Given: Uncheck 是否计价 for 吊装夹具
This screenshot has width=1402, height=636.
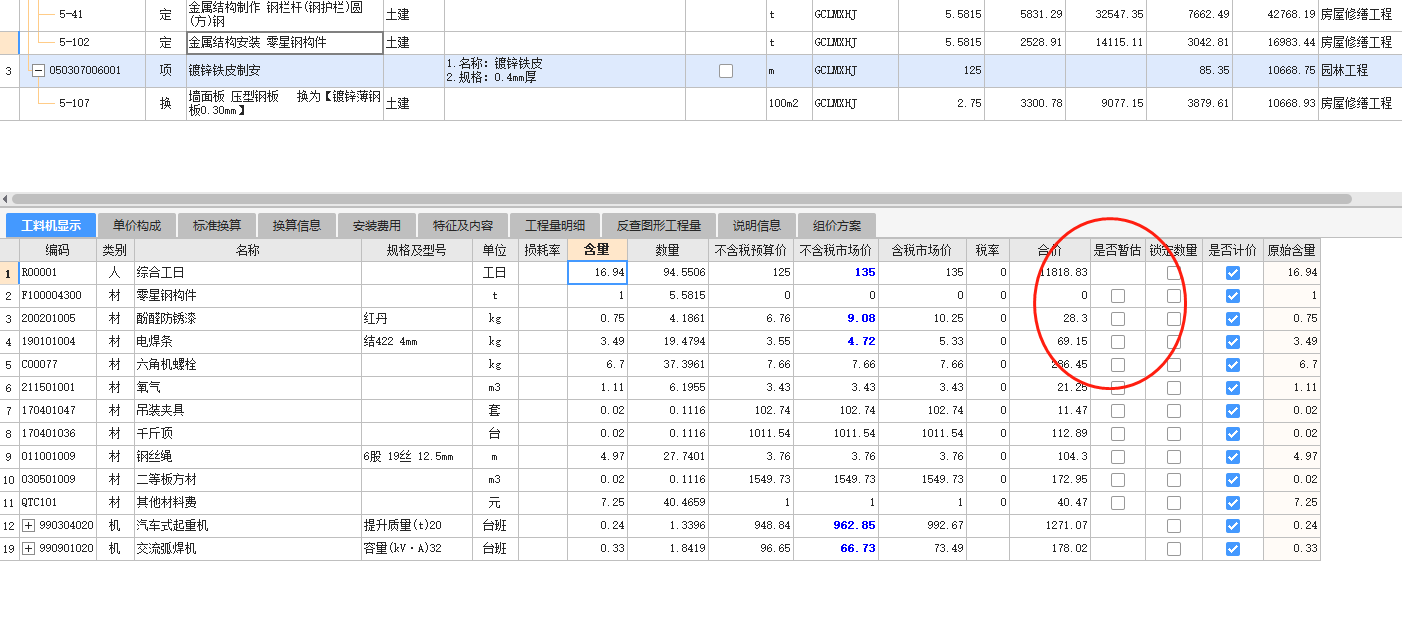Looking at the screenshot, I should (x=1233, y=410).
